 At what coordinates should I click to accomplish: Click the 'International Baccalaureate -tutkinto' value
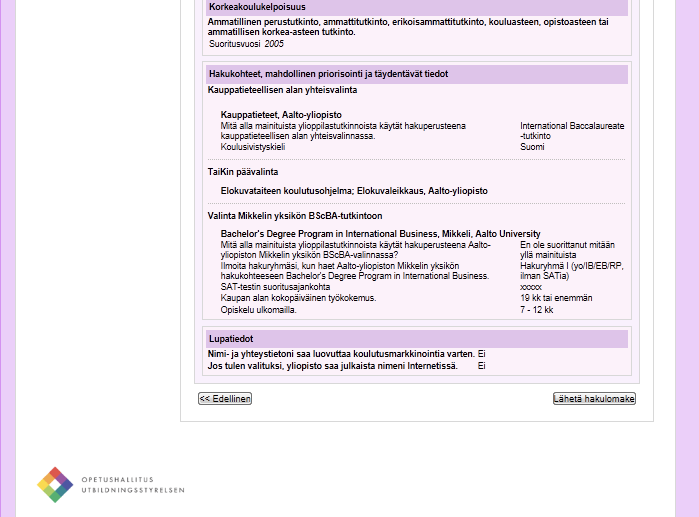click(x=572, y=131)
